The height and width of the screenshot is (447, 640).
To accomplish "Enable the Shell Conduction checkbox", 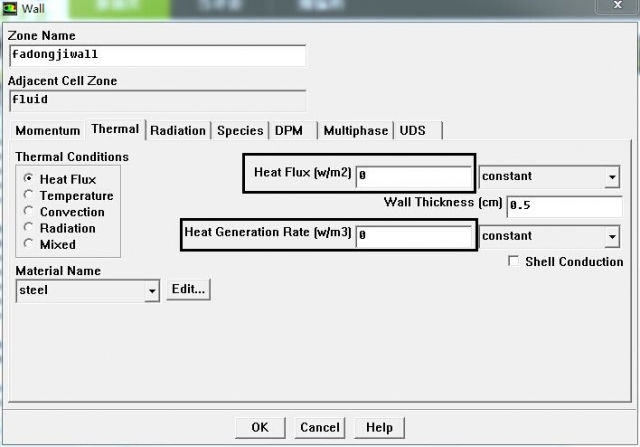I will point(514,262).
